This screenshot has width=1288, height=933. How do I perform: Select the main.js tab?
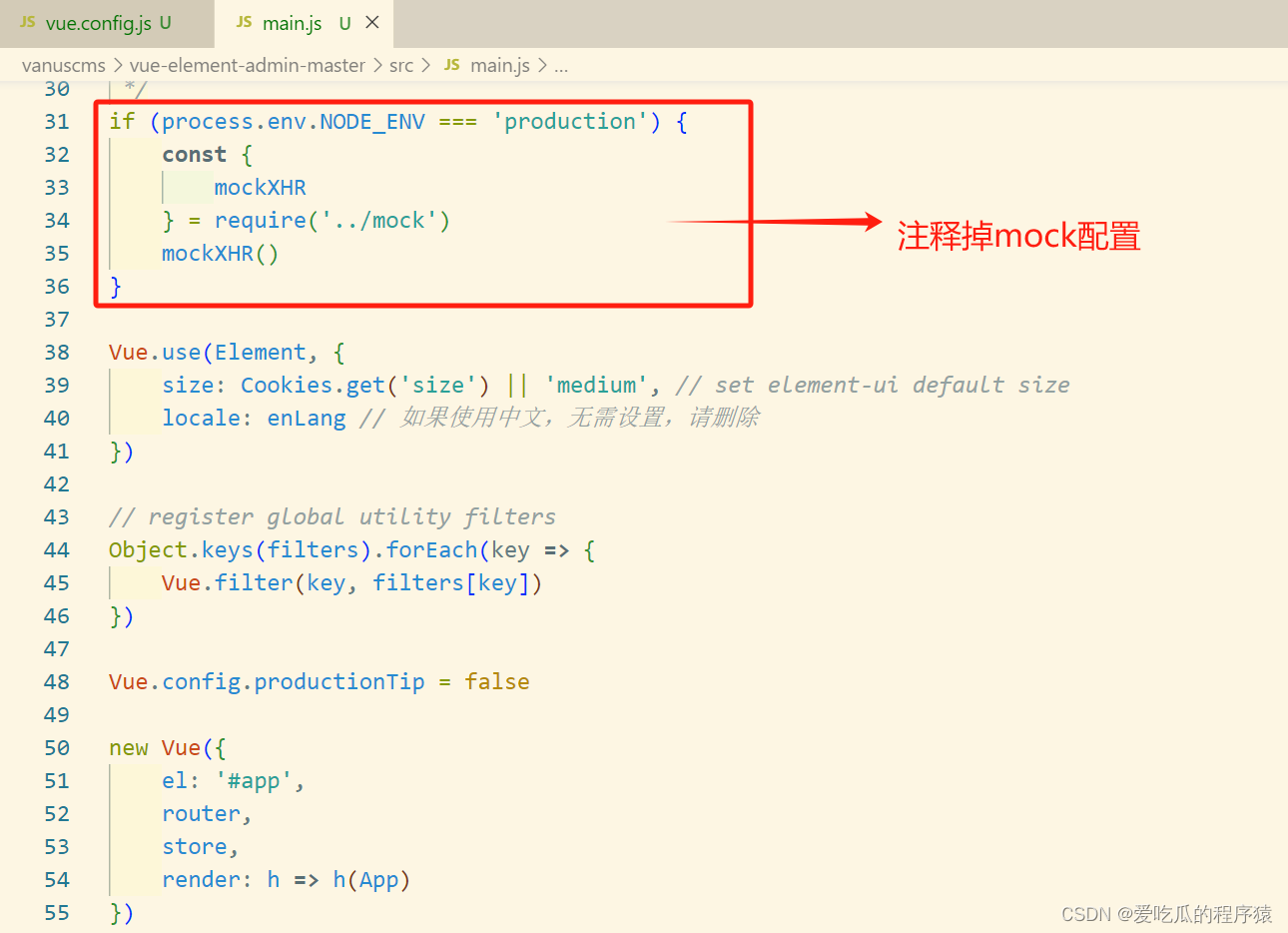click(292, 22)
